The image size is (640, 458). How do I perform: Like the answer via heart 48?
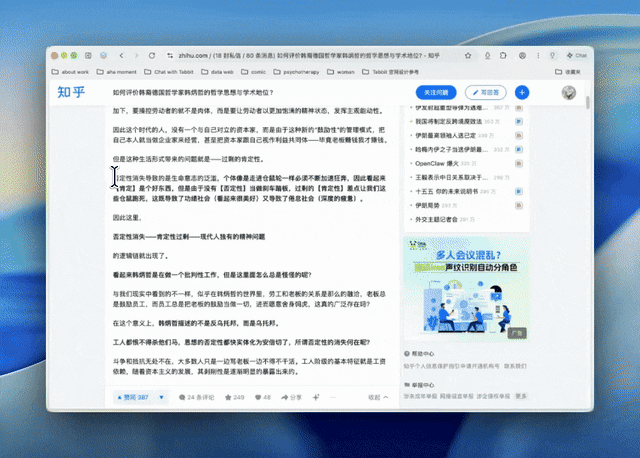pos(263,397)
